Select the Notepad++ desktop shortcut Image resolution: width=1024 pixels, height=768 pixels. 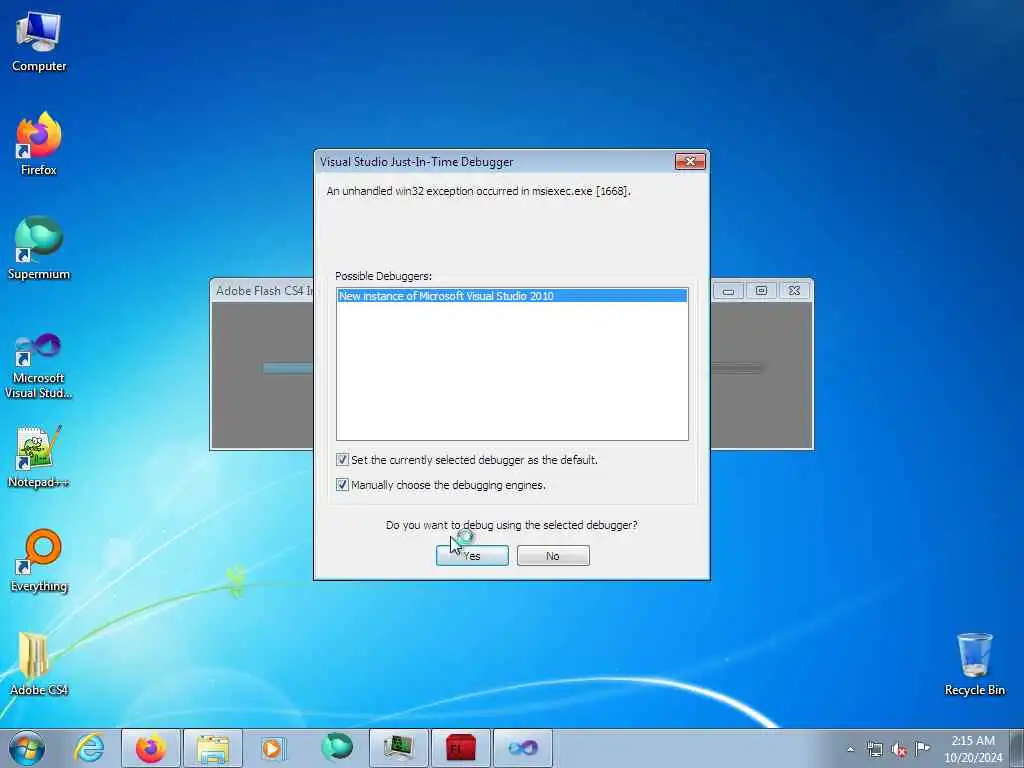click(x=39, y=457)
